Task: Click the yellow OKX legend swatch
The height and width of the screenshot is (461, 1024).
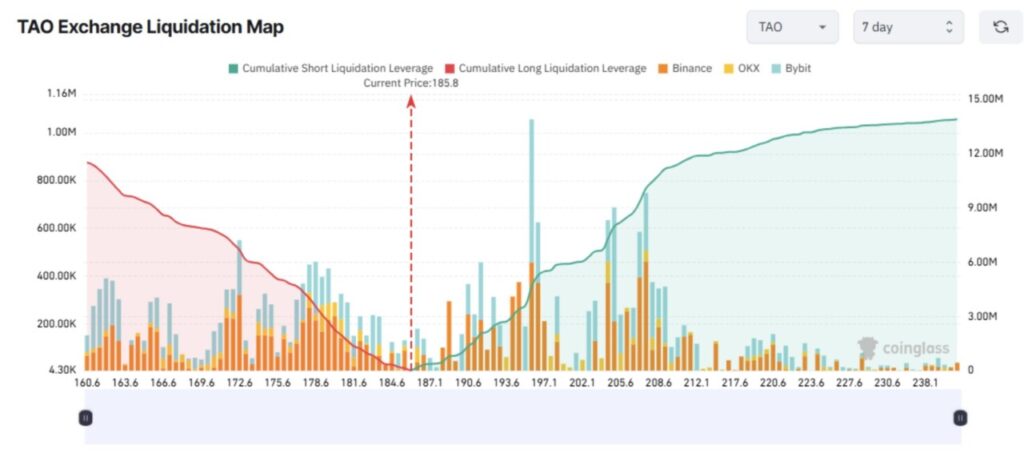Action: [x=729, y=68]
